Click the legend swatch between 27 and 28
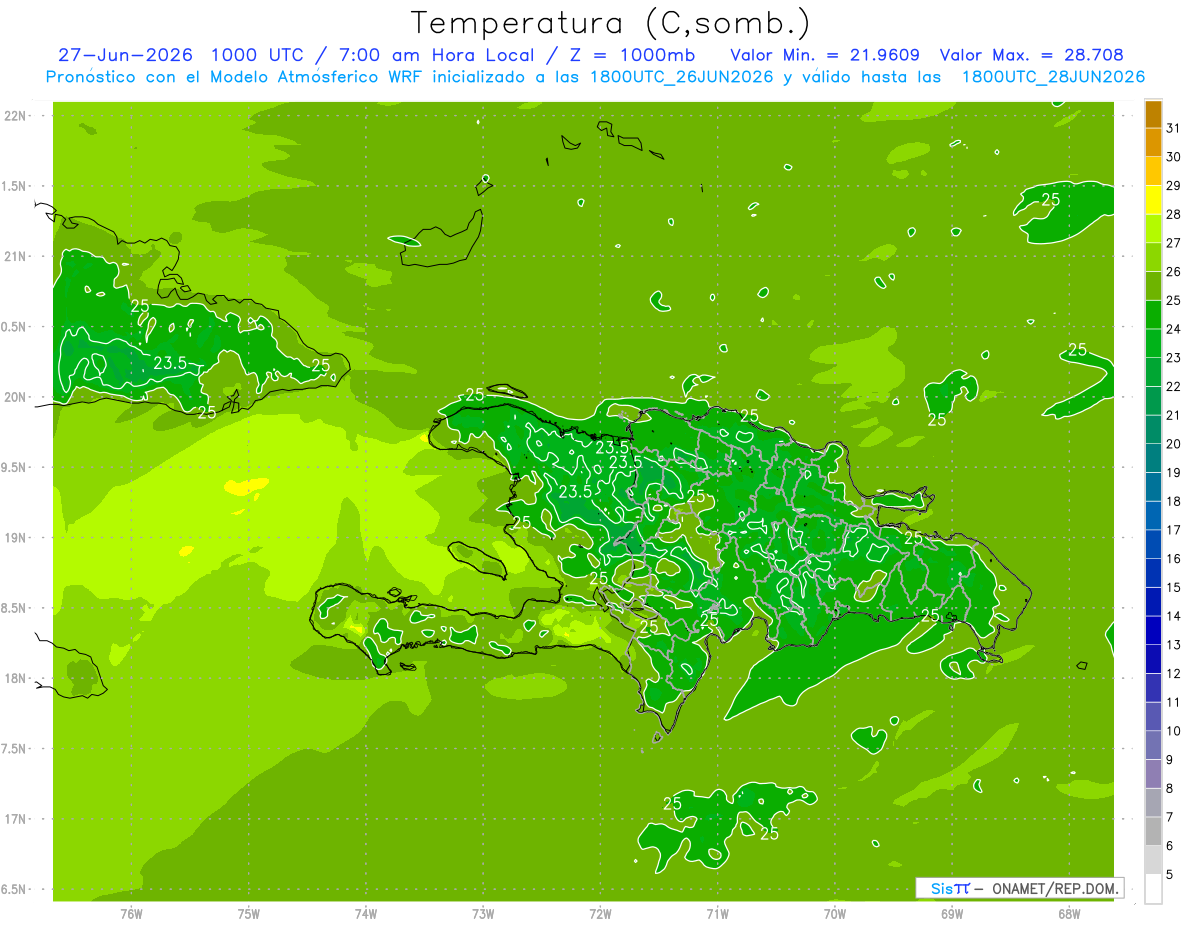The image size is (1200, 927). tap(1153, 229)
